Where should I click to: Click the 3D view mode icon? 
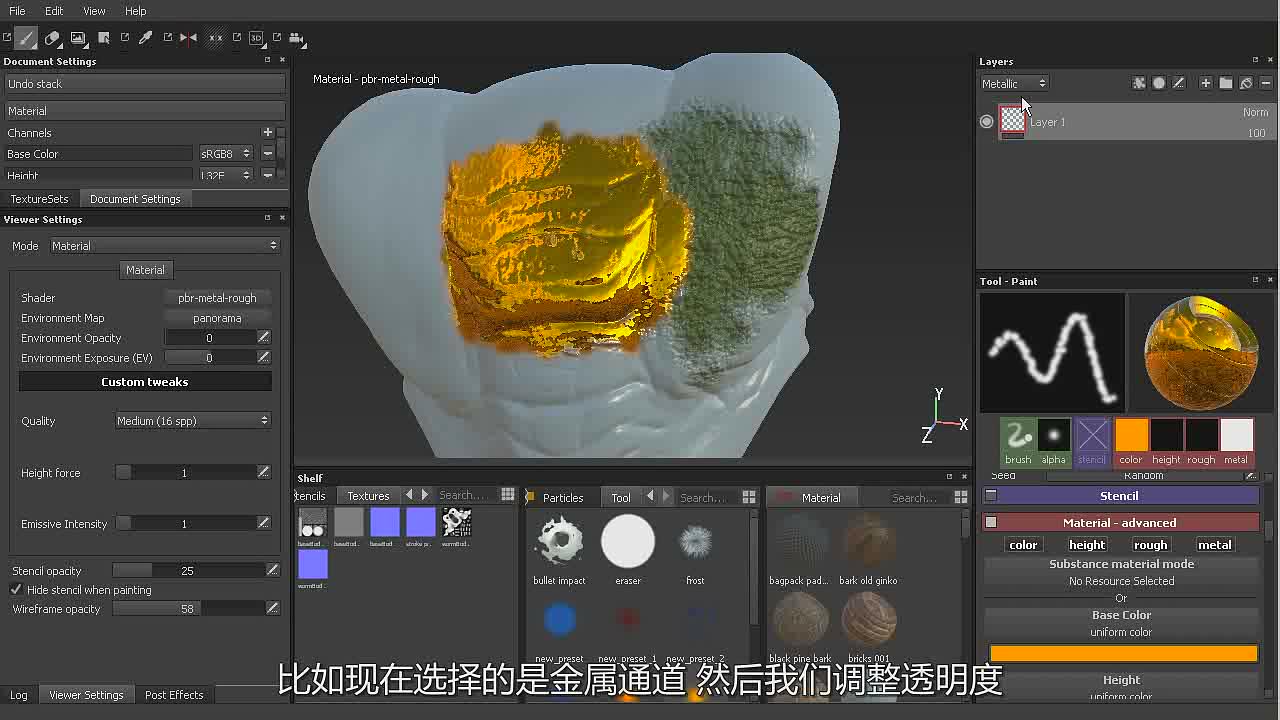click(x=256, y=38)
